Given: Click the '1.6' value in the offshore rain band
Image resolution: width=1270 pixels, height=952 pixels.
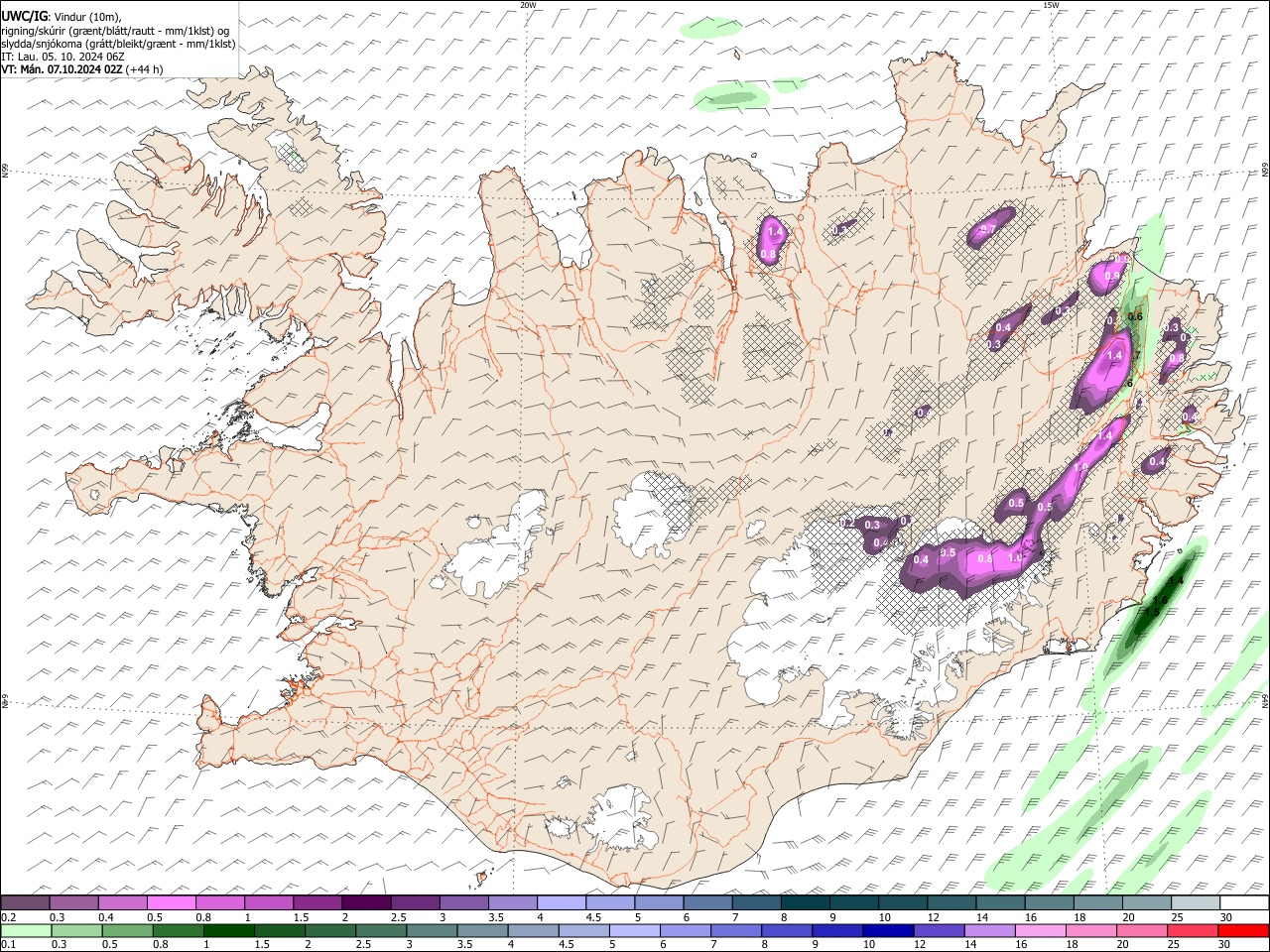Looking at the screenshot, I should click(x=1160, y=600).
